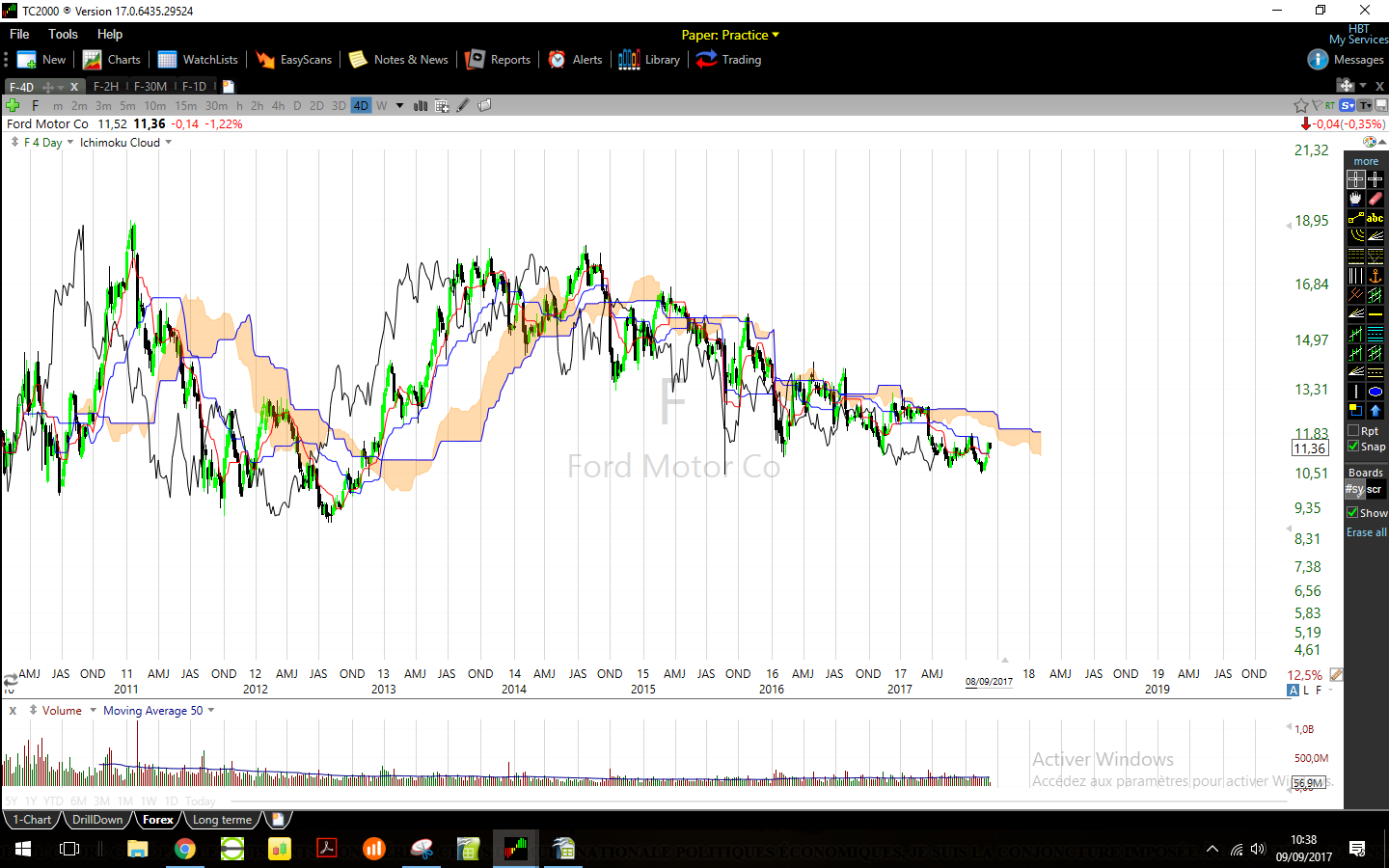Screen dimensions: 1389x868
Task: Click the pencil drawing tools icon
Action: click(x=463, y=106)
